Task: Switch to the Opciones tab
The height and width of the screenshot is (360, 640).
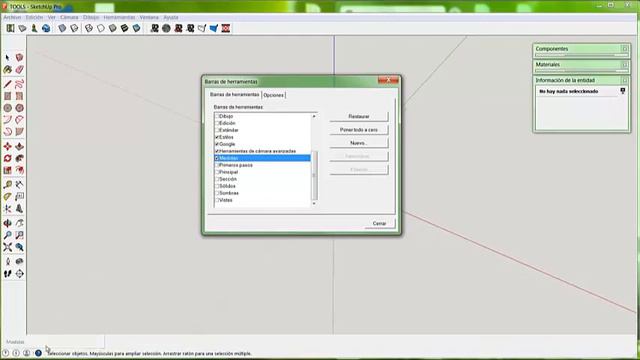Action: [273, 95]
